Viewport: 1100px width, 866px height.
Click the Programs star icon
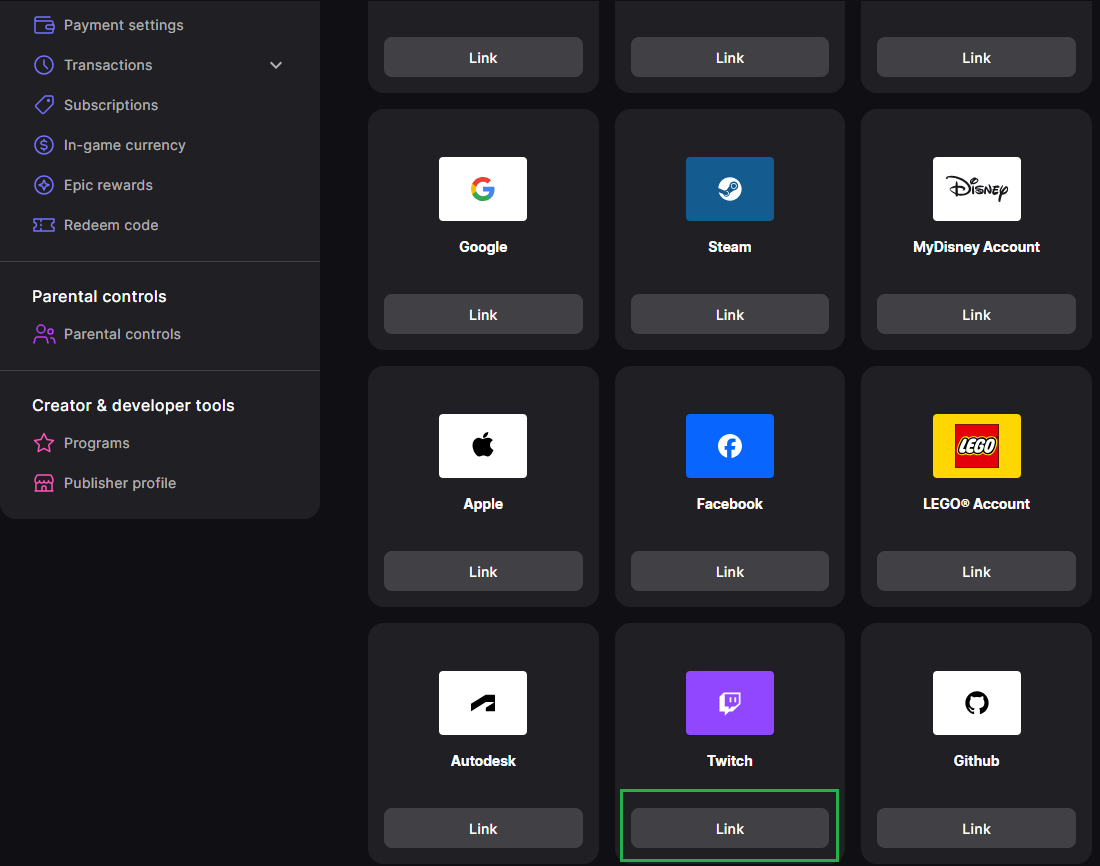(x=44, y=443)
